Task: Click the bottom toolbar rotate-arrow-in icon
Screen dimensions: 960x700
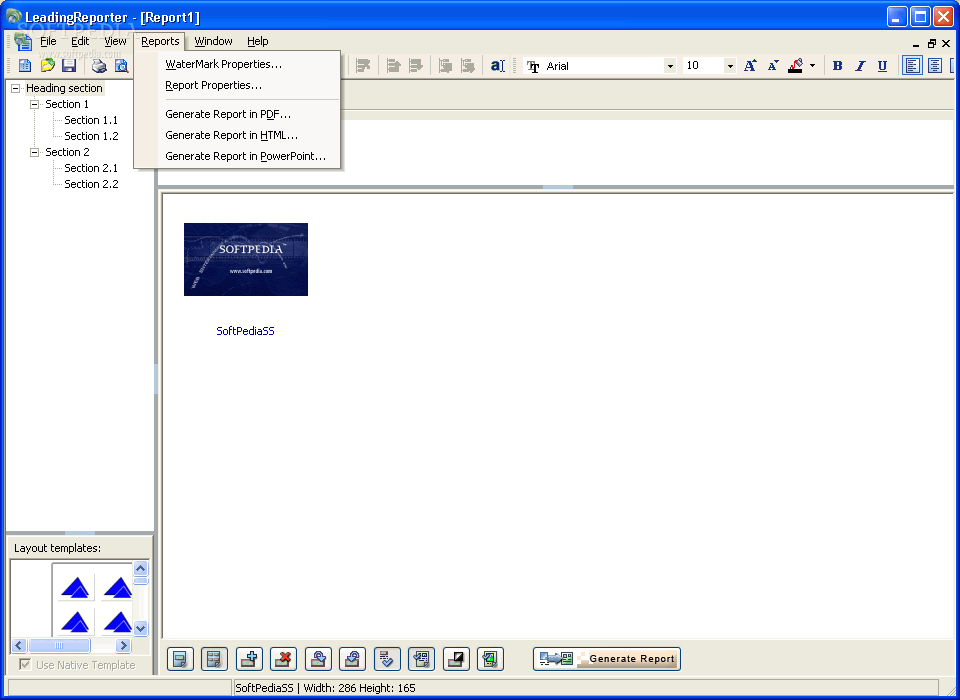Action: click(x=353, y=659)
